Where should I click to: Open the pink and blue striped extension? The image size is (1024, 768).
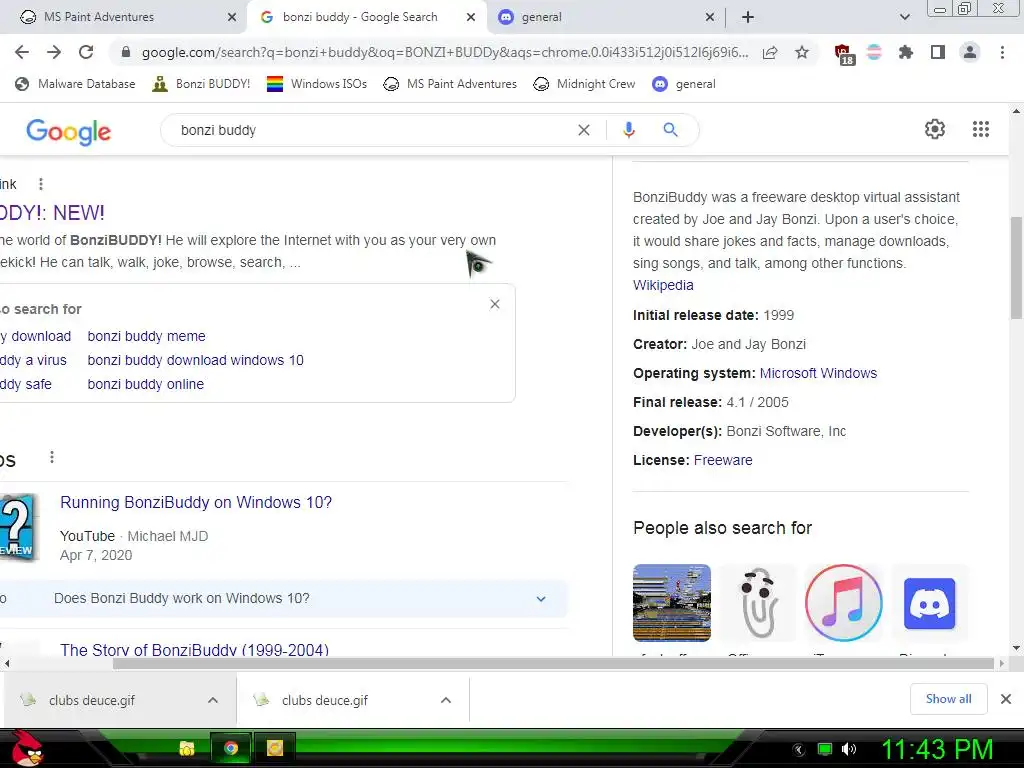click(x=874, y=52)
